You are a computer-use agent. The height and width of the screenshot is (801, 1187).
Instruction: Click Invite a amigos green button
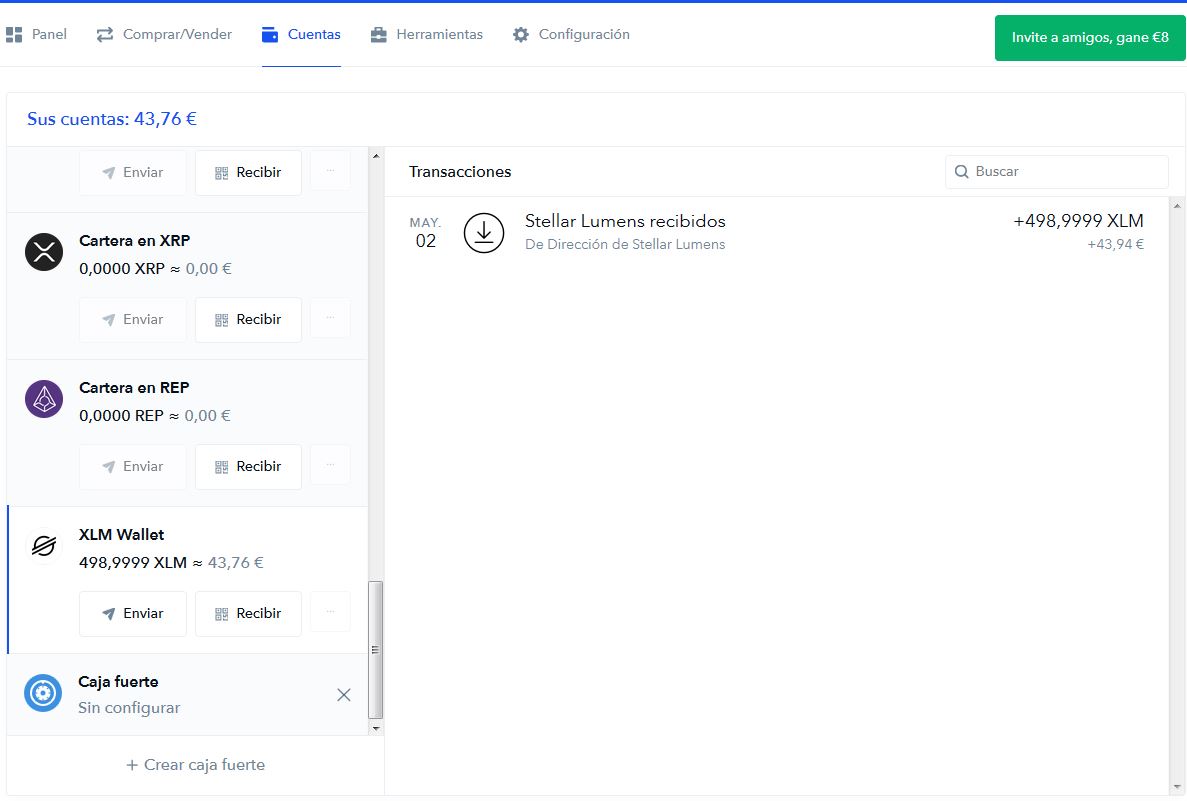coord(1089,37)
